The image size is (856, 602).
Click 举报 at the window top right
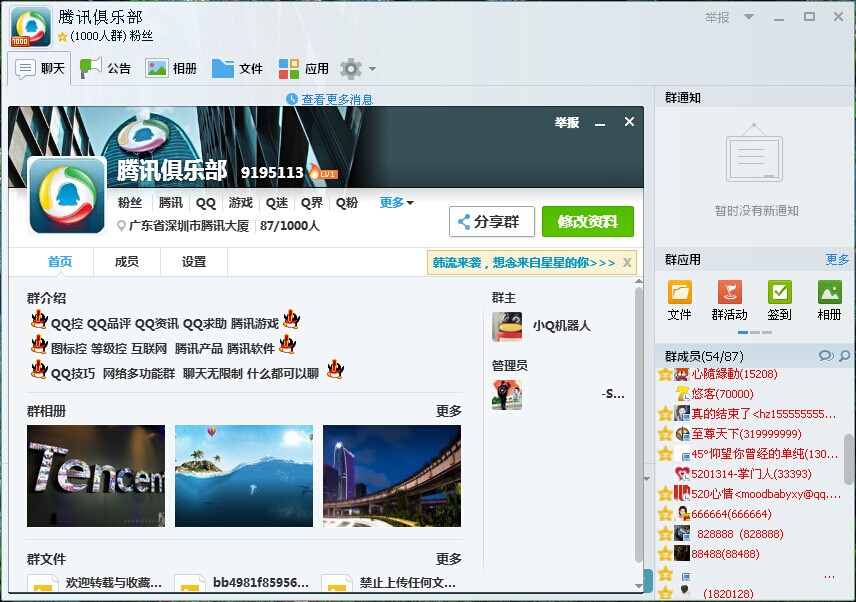click(x=717, y=17)
